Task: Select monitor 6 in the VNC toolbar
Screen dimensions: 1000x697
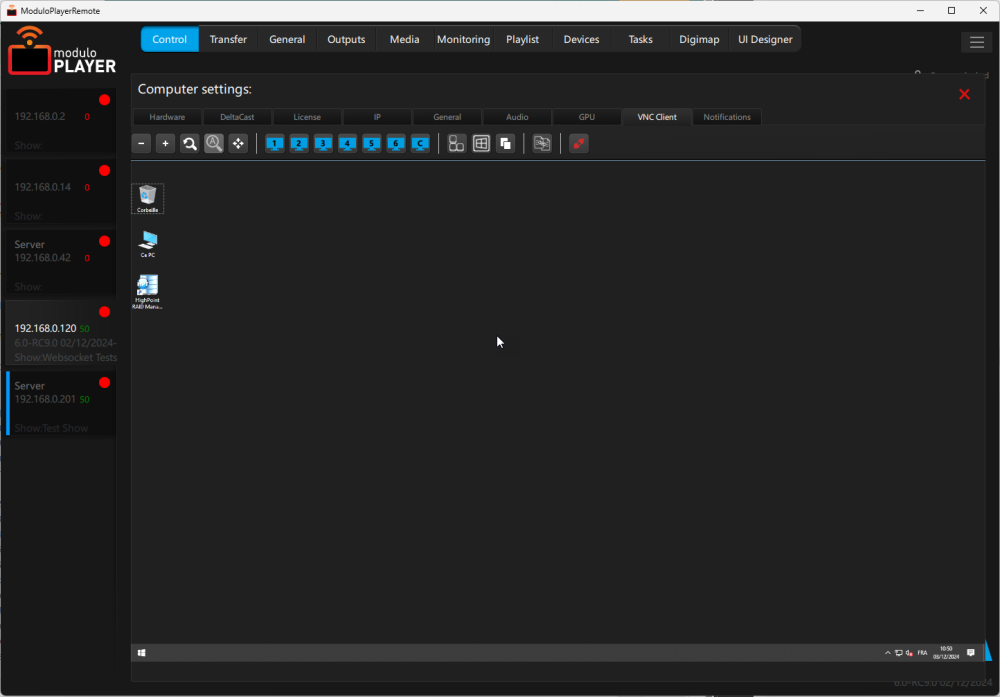Action: click(395, 143)
